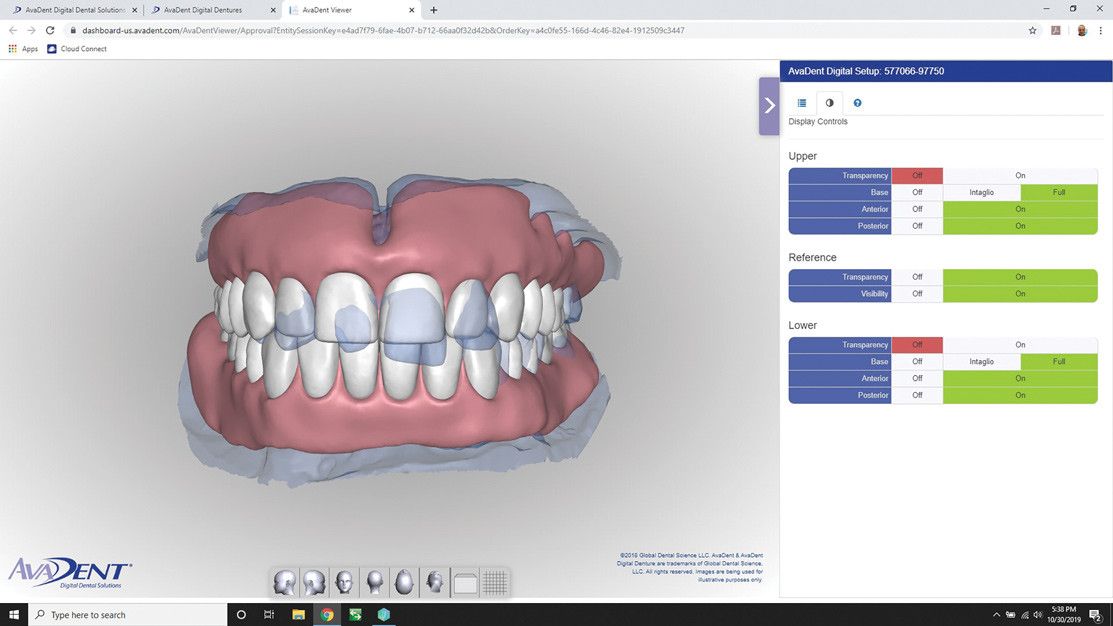
Task: Turn Reference Visibility Off
Action: click(917, 294)
